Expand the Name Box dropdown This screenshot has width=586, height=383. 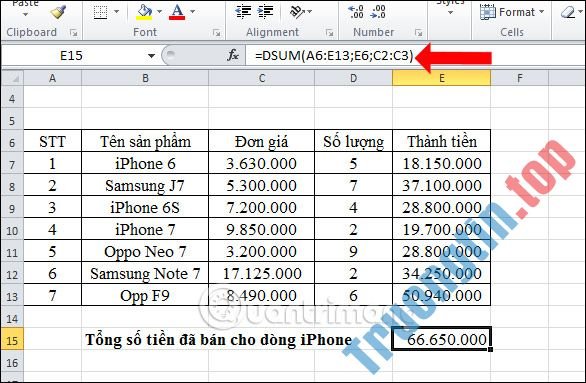click(151, 56)
